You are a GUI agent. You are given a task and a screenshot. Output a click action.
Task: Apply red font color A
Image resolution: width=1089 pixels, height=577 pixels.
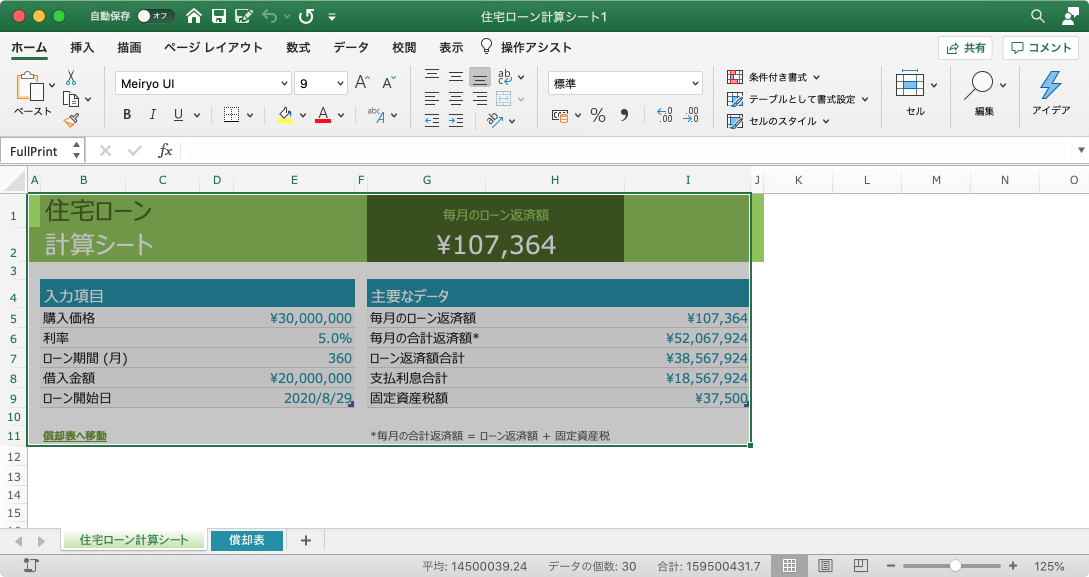pyautogui.click(x=323, y=115)
